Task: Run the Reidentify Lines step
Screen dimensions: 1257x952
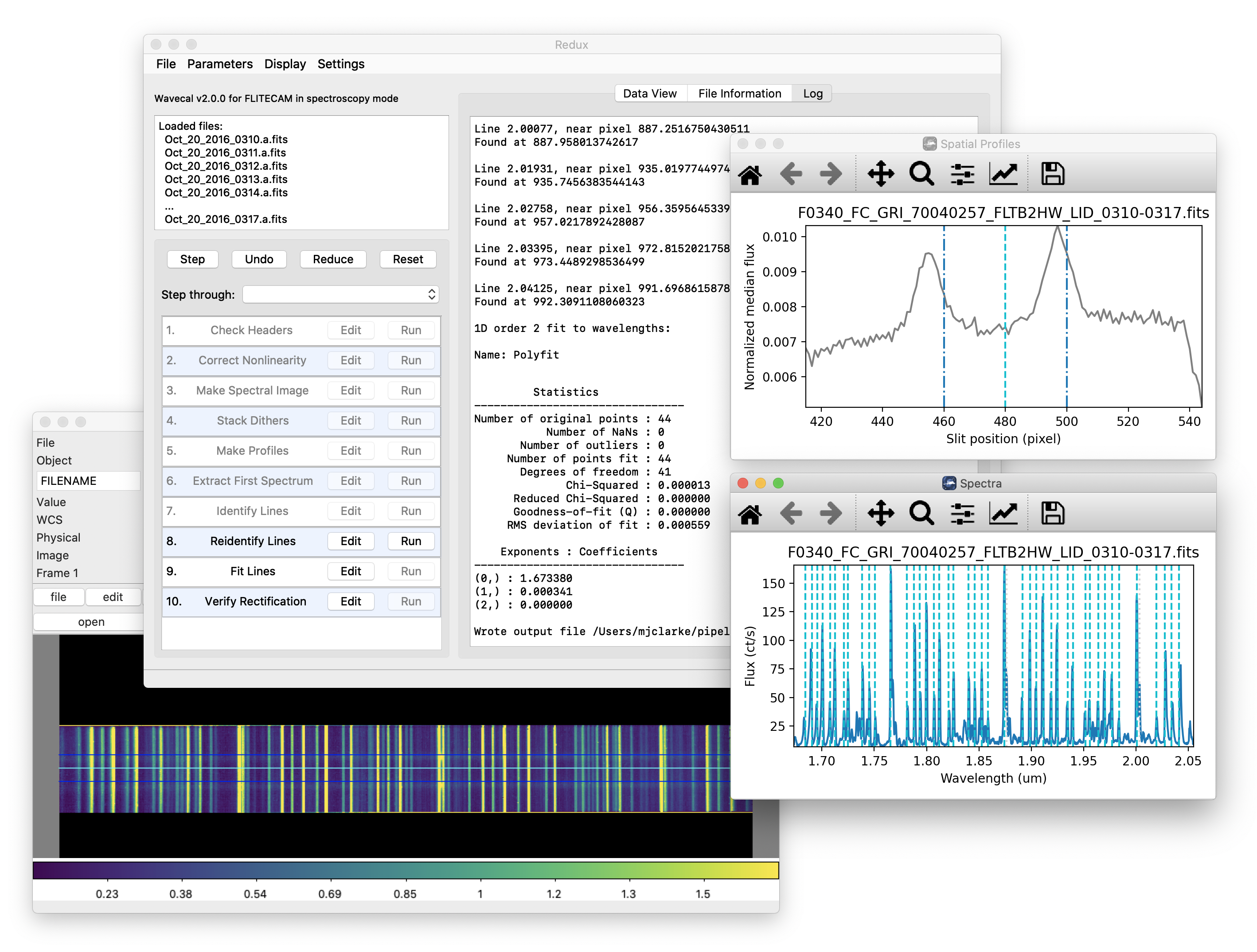Action: click(x=411, y=541)
